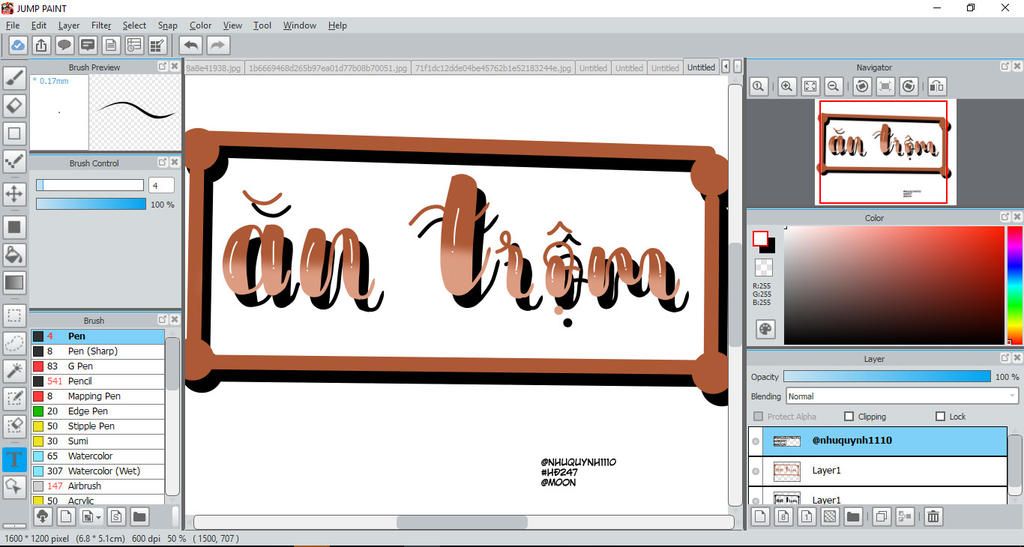Image resolution: width=1024 pixels, height=547 pixels.
Task: Select the Airbrush brush
Action: tap(97, 486)
